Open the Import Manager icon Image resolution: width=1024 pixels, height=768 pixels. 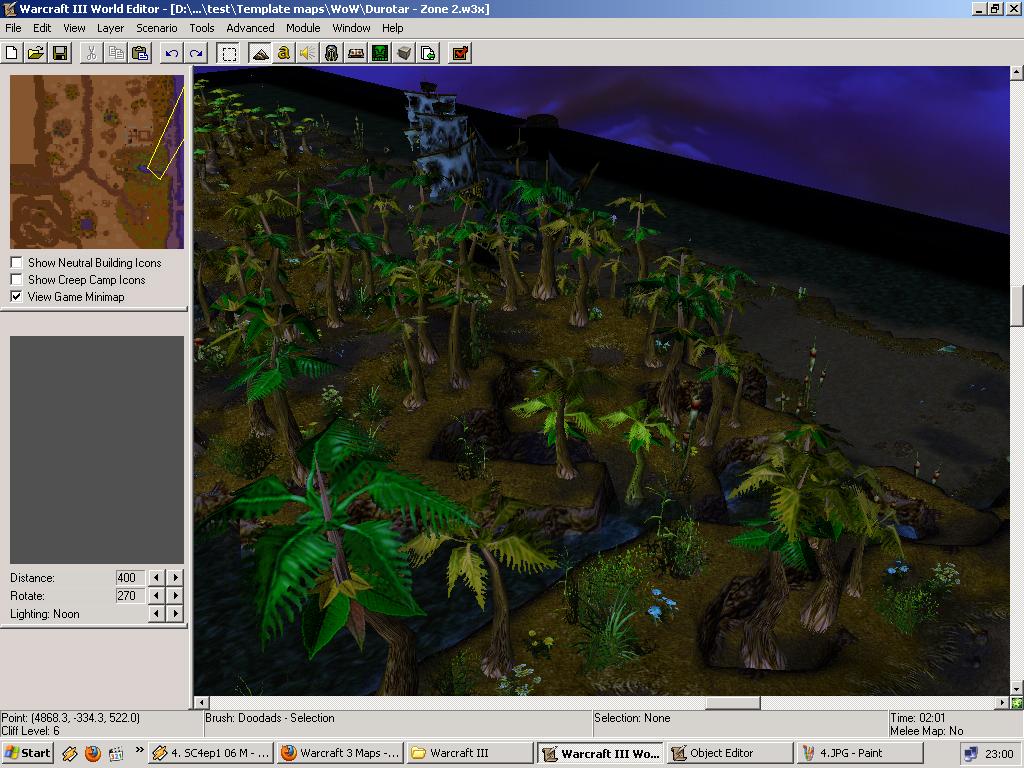[x=428, y=53]
